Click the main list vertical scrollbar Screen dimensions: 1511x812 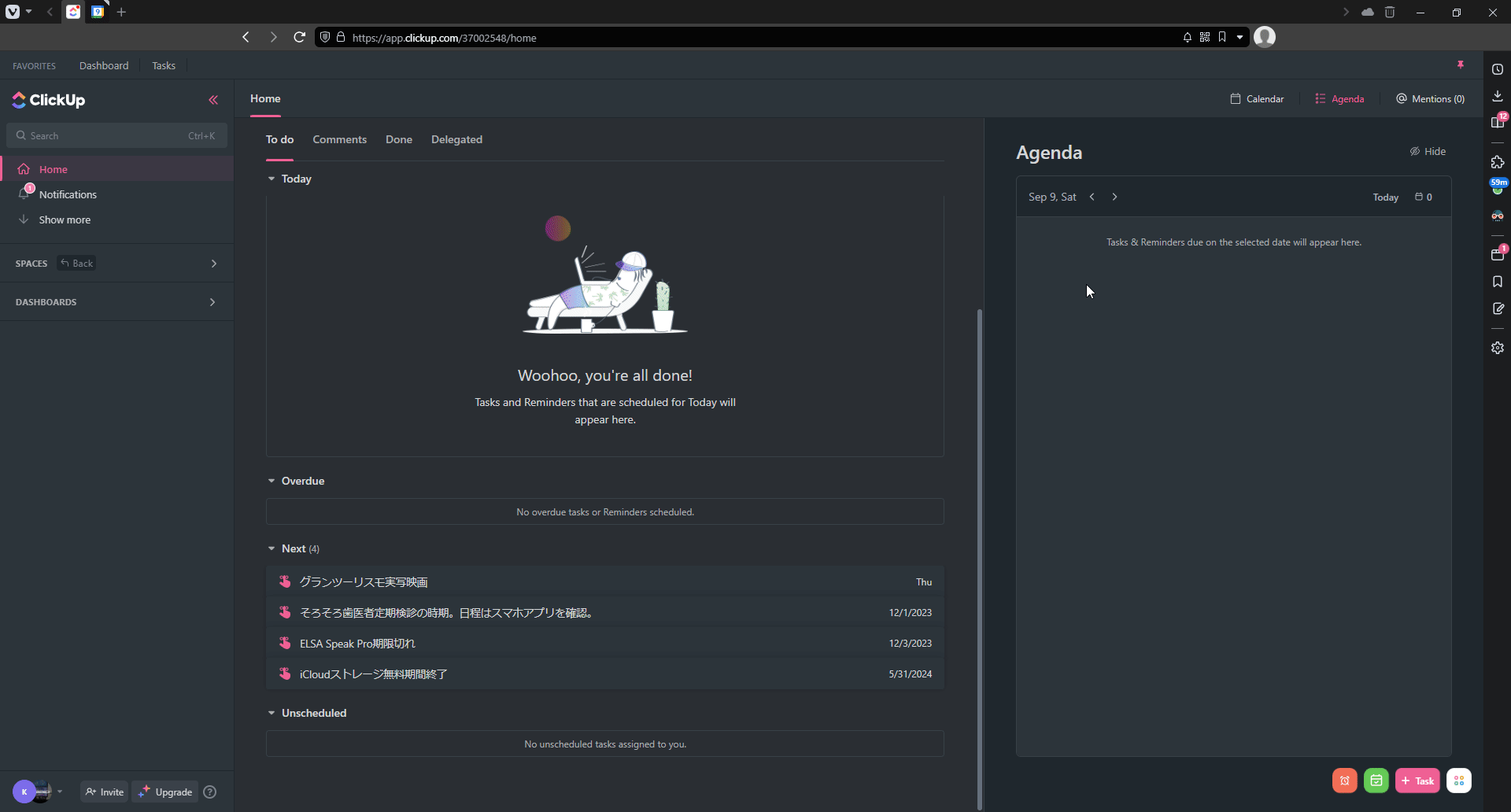pyautogui.click(x=979, y=551)
